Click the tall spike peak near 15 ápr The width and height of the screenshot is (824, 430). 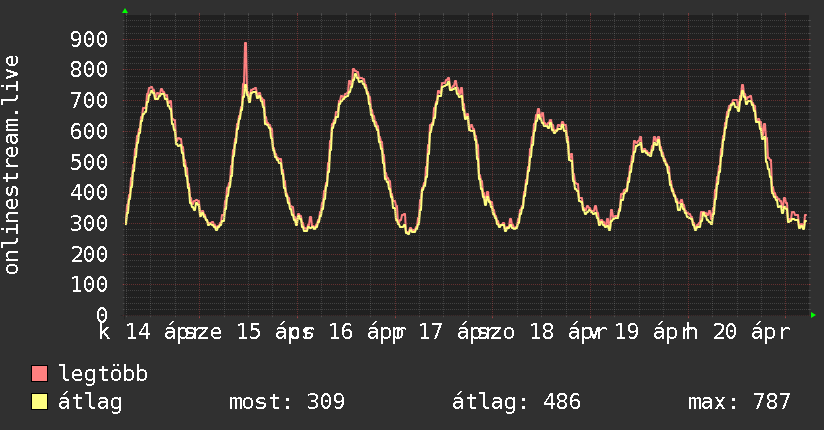pyautogui.click(x=245, y=44)
